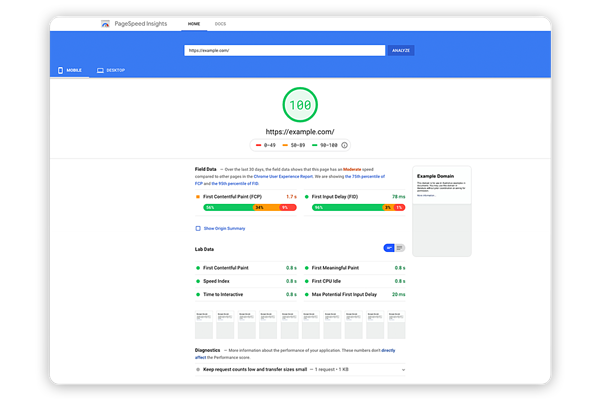The image size is (600, 409).
Task: Click the 100 performance score gauge
Action: [300, 105]
